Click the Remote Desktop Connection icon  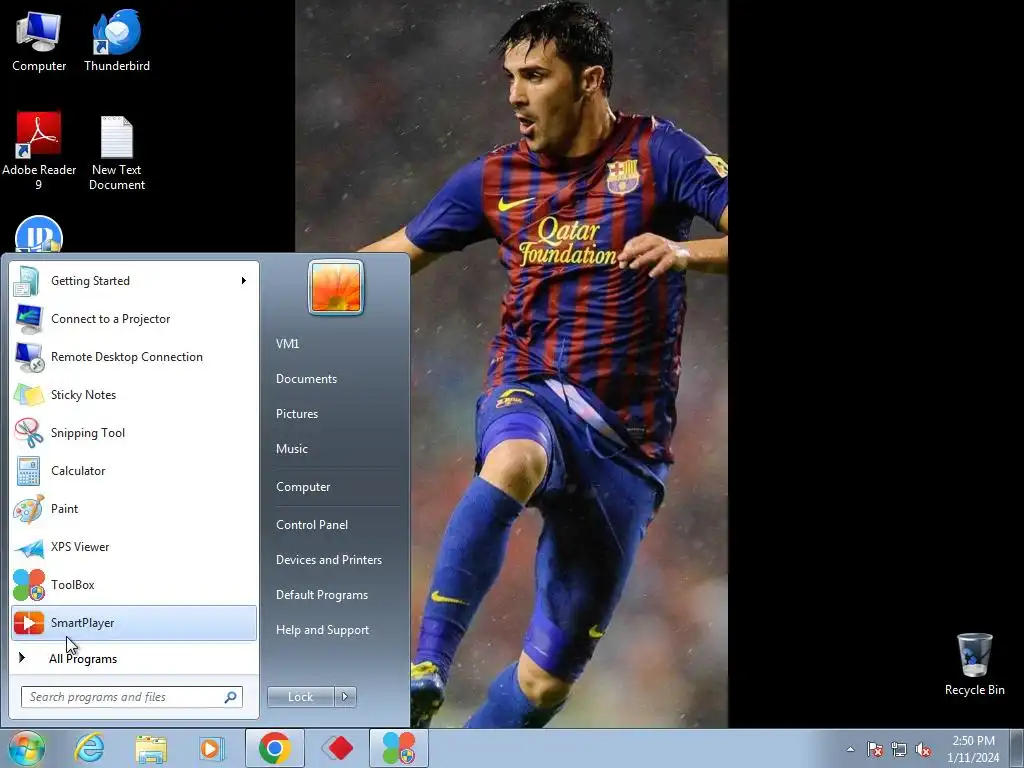click(29, 357)
